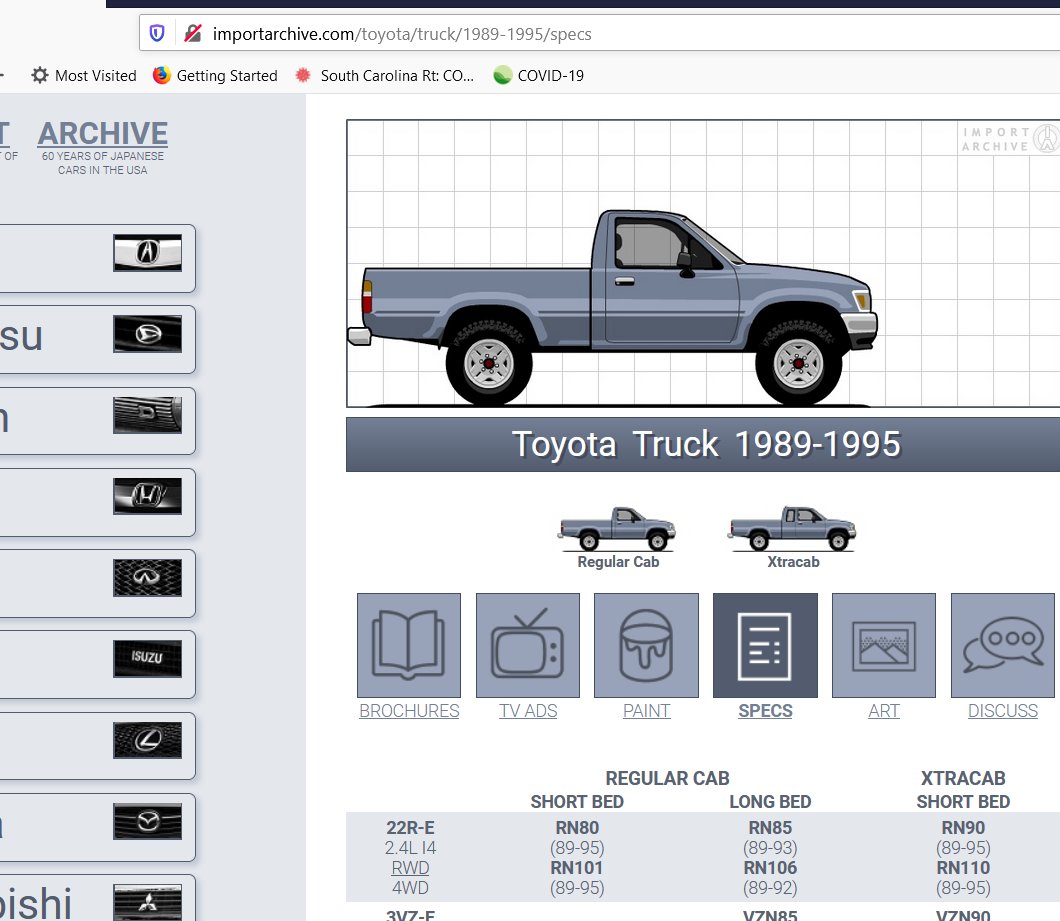Select the Mazda logo in the sidebar
Image resolution: width=1060 pixels, height=921 pixels.
tap(147, 821)
